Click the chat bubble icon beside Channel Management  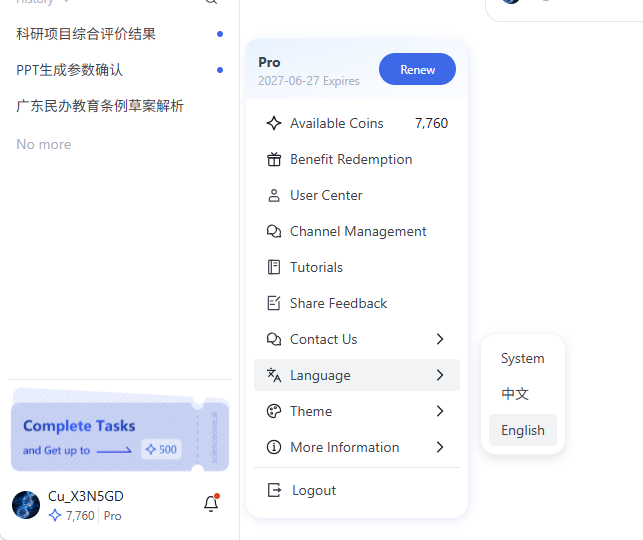pyautogui.click(x=274, y=231)
